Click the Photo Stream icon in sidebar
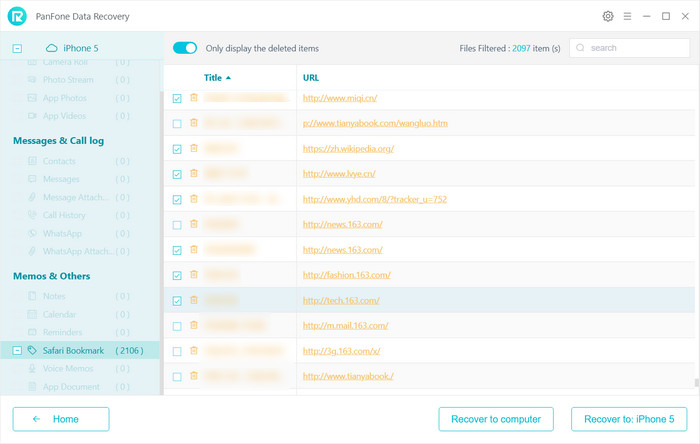This screenshot has width=700, height=444. [32, 80]
